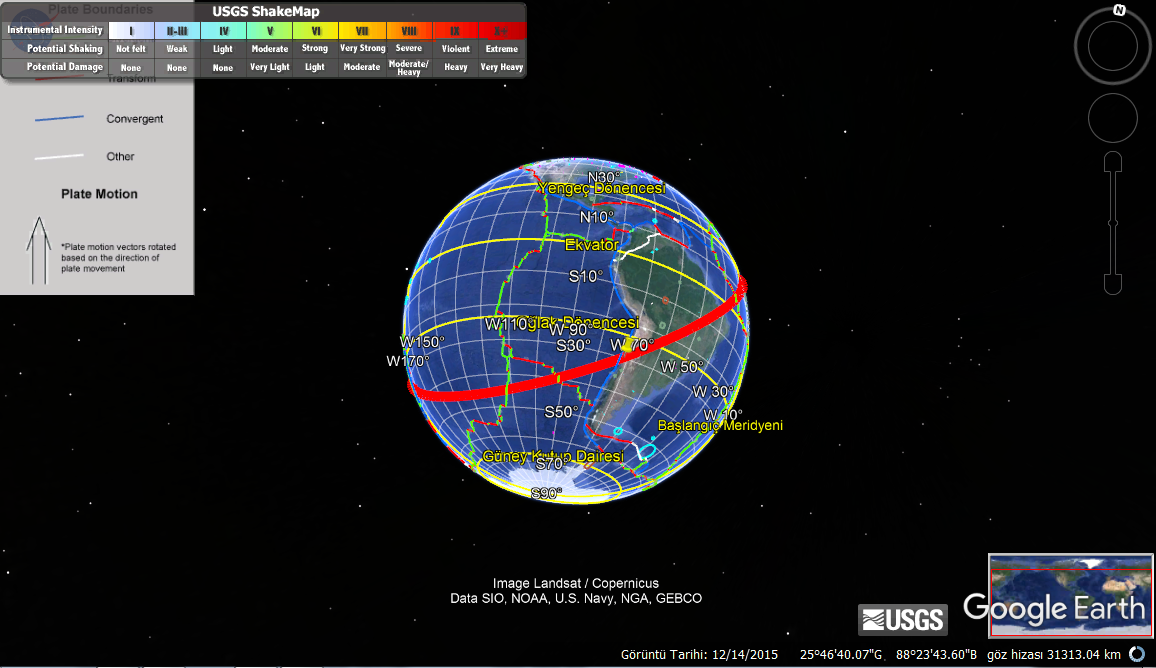Click 'Image Landsat / Copernicus' attribution
Screen dimensions: 1156x668
pos(576,583)
